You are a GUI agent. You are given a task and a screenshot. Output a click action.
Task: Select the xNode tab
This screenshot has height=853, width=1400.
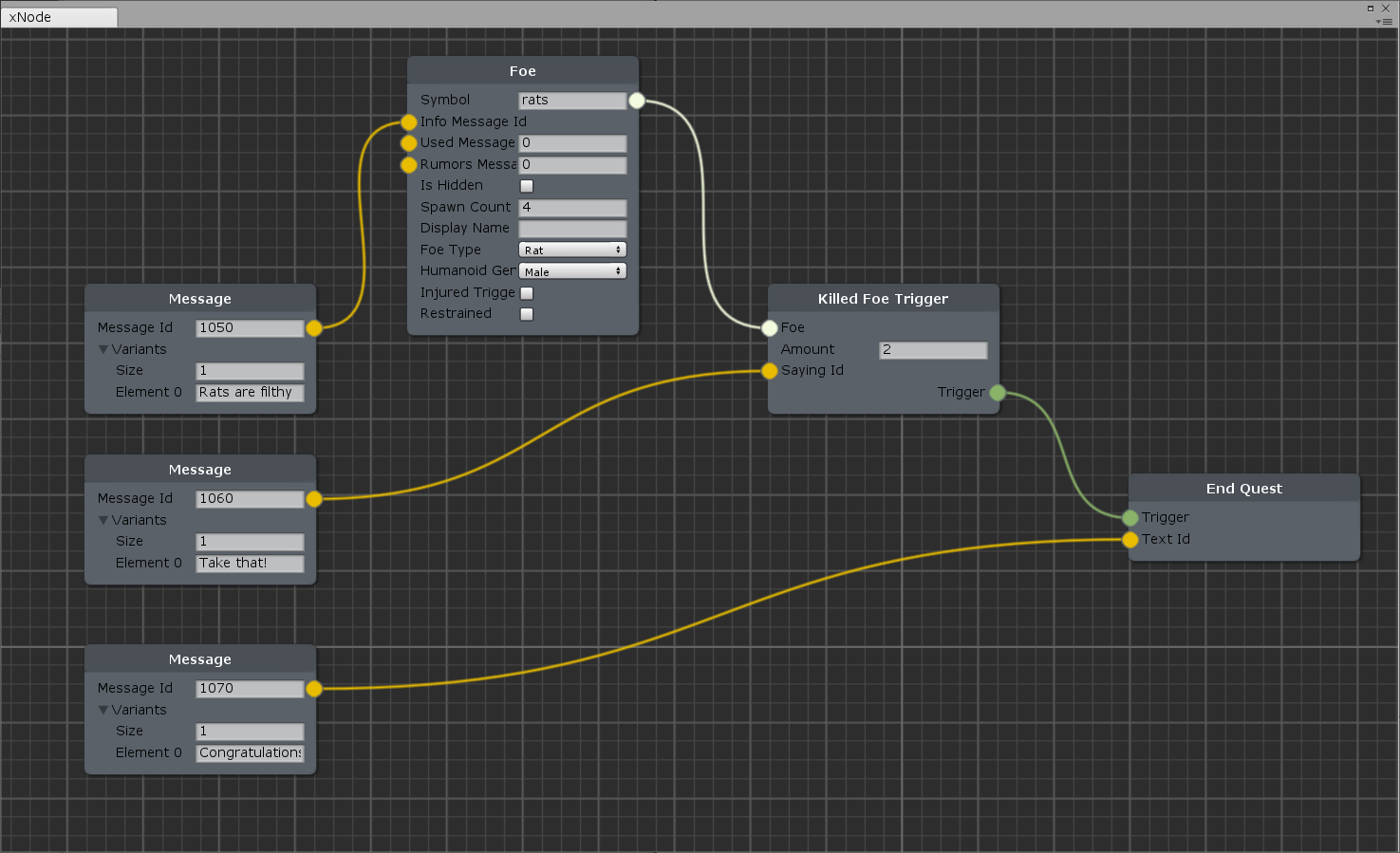tap(59, 17)
